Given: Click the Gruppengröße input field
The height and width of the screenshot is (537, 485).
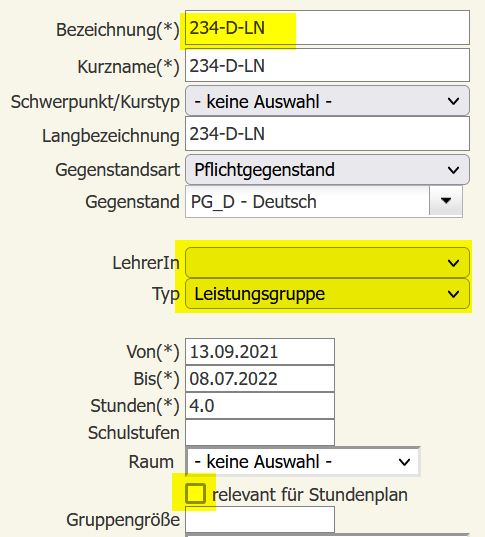Looking at the screenshot, I should pyautogui.click(x=260, y=520).
